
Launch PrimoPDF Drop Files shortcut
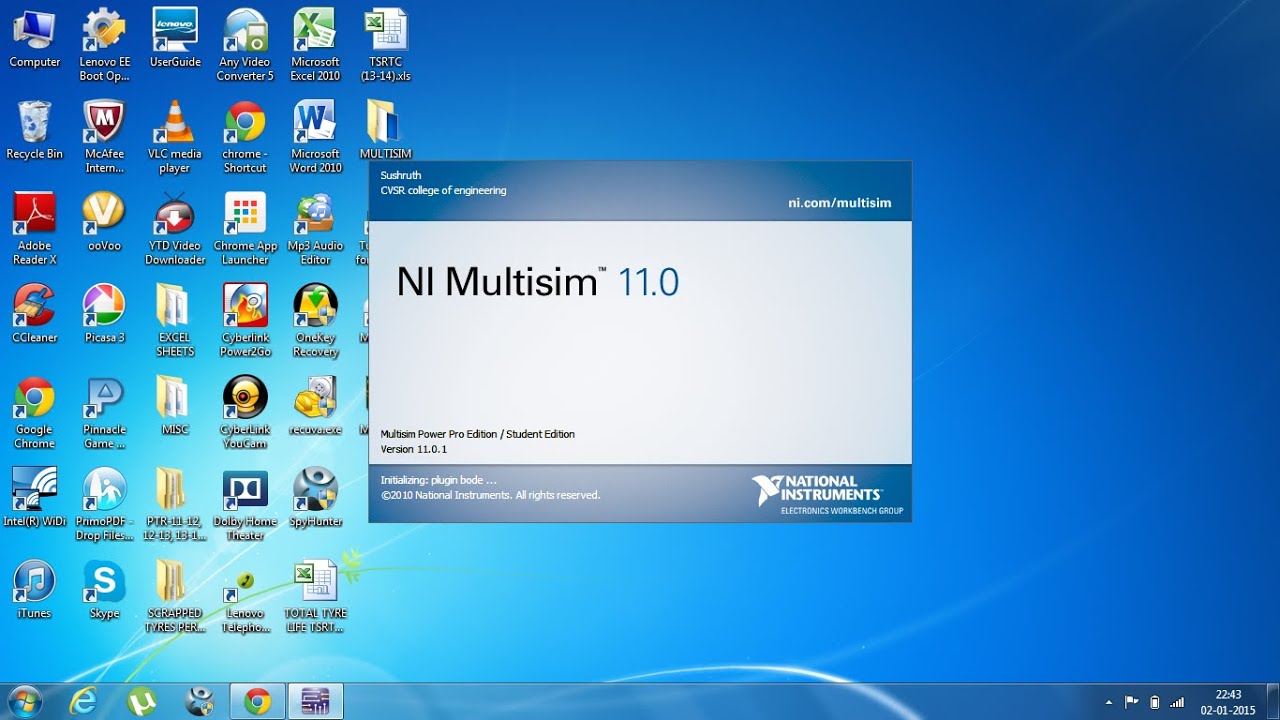pos(105,505)
